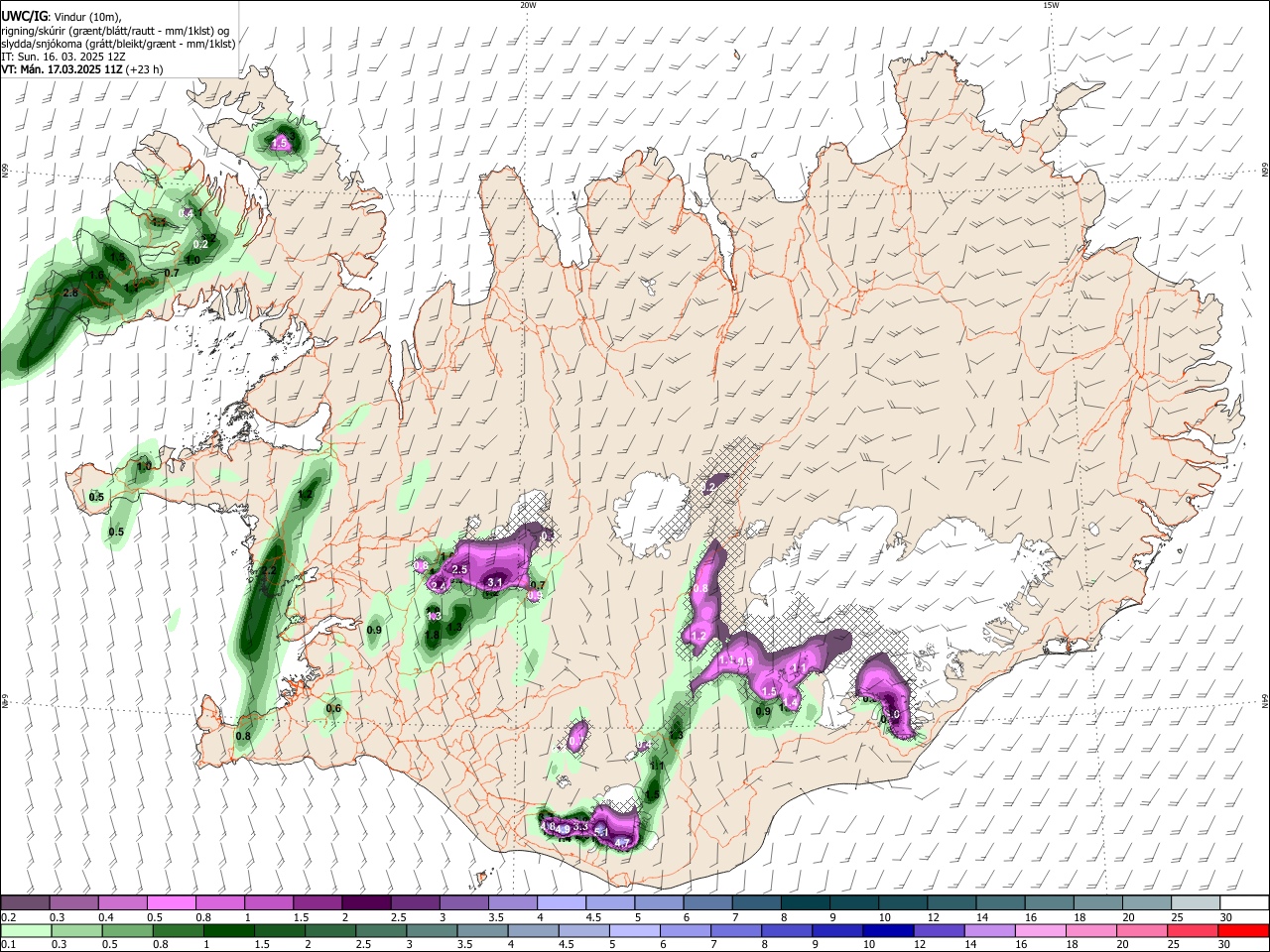Viewport: 1270px width, 952px height.
Task: Click the 2.8 precipitation value in the Westfjords
Action: [x=70, y=294]
